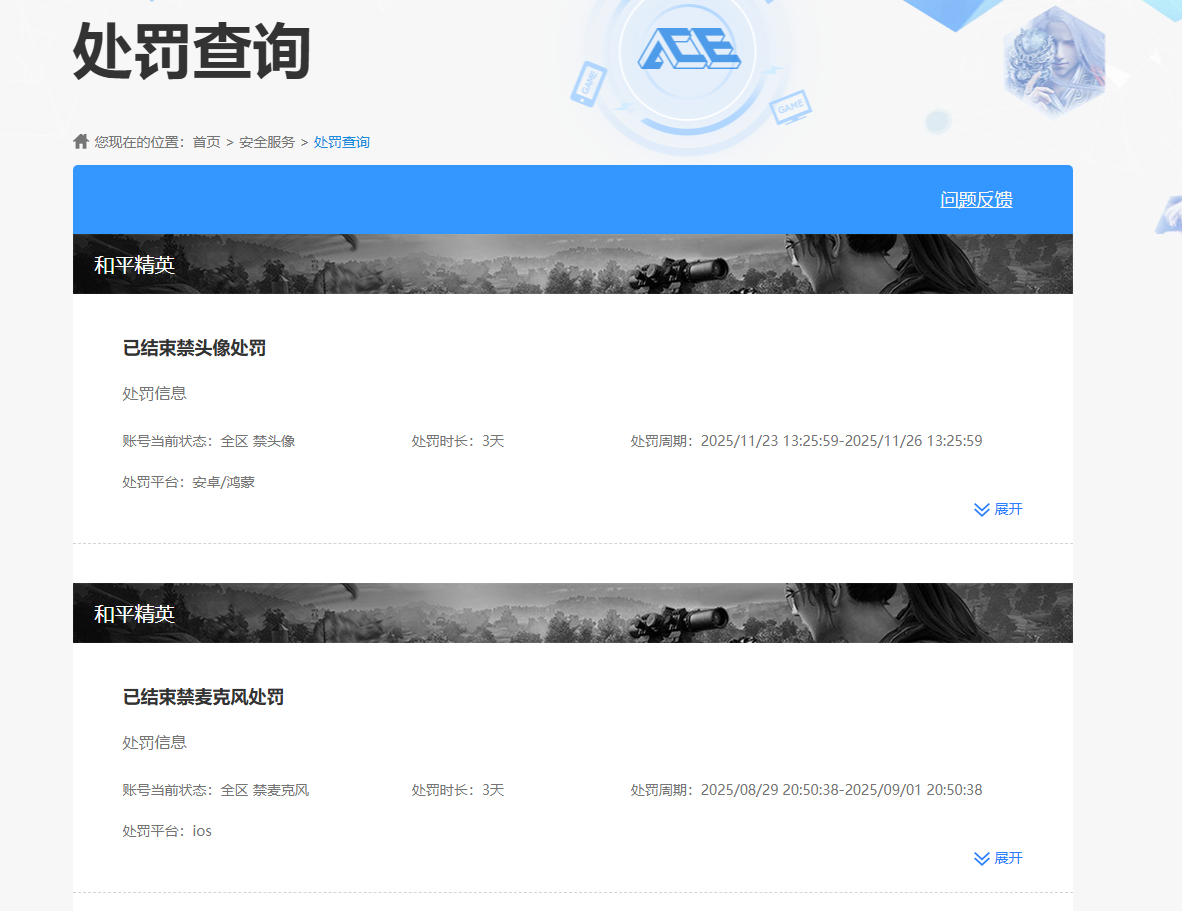Click the first 和平精英 banner above 禁头像

(x=573, y=264)
